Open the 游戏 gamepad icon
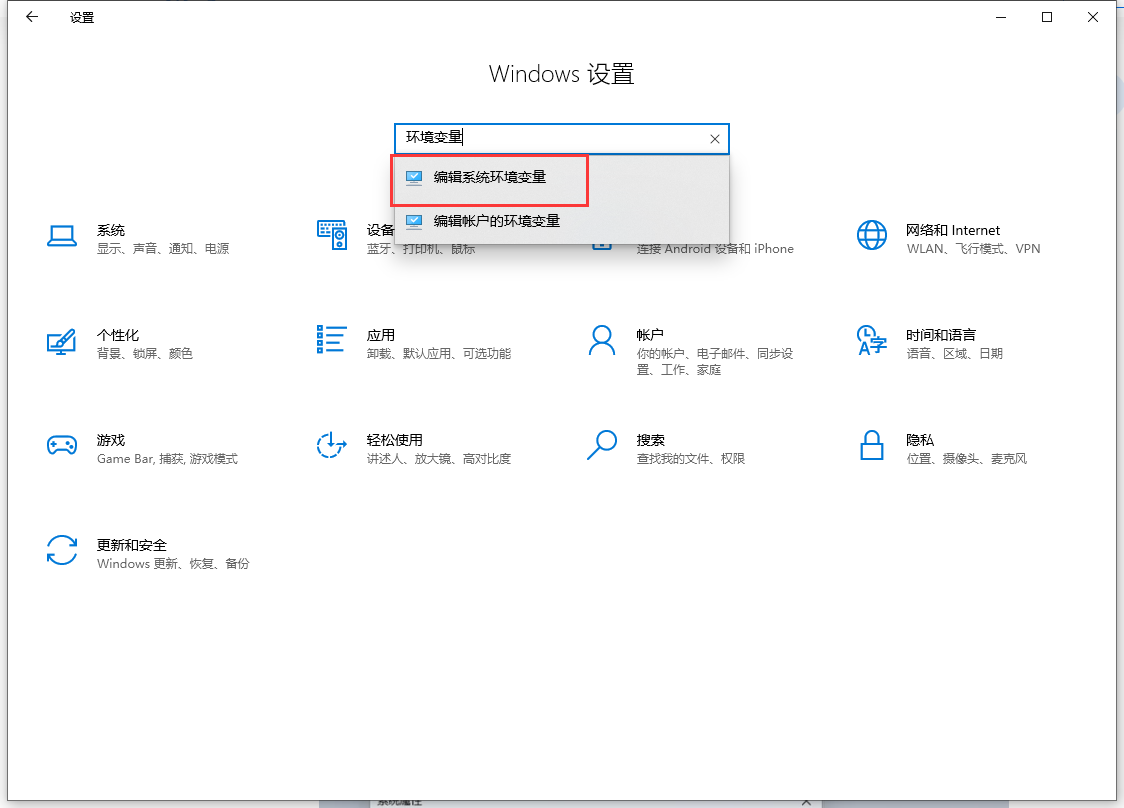This screenshot has width=1124, height=808. [62, 445]
